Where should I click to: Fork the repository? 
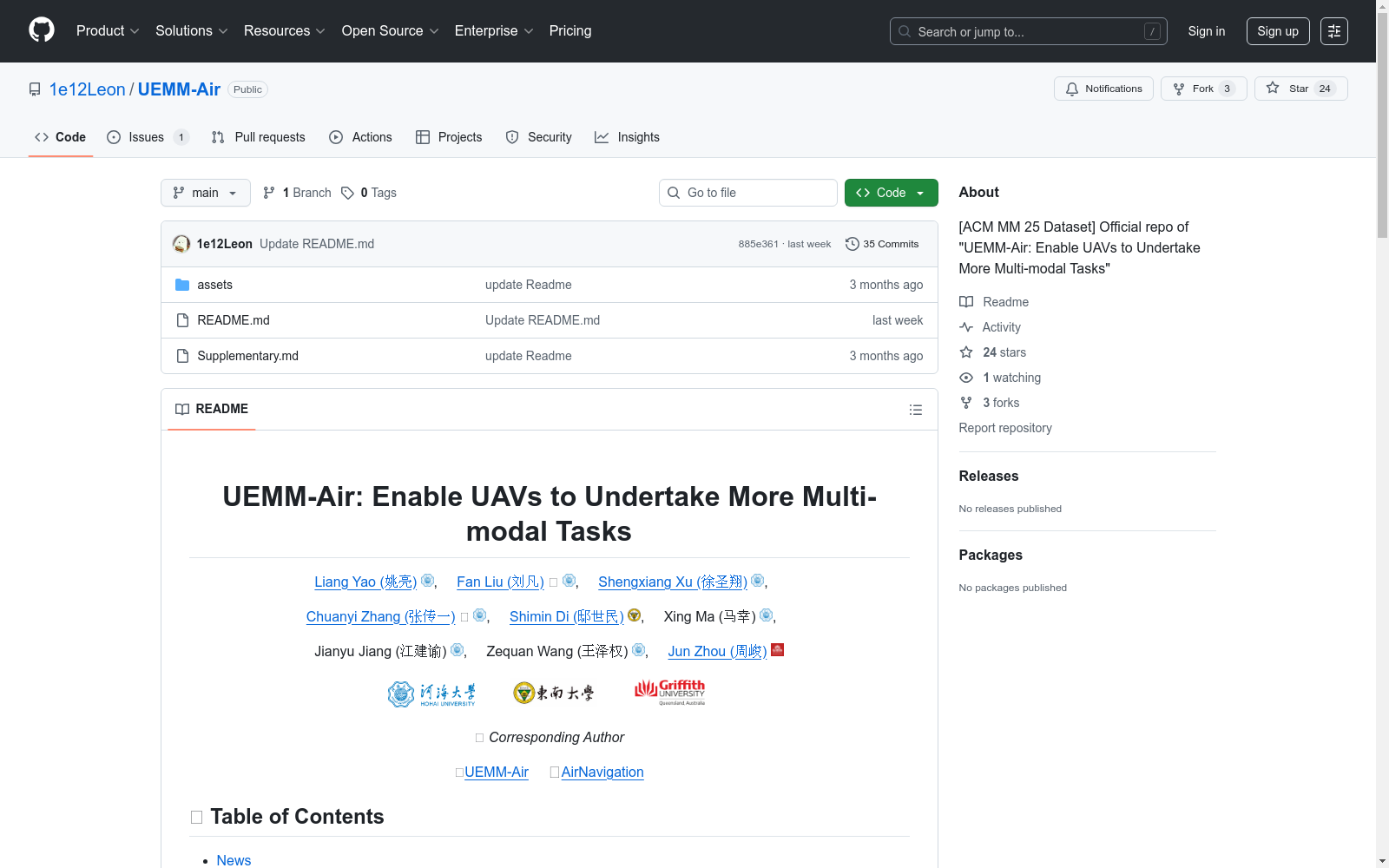1203,89
